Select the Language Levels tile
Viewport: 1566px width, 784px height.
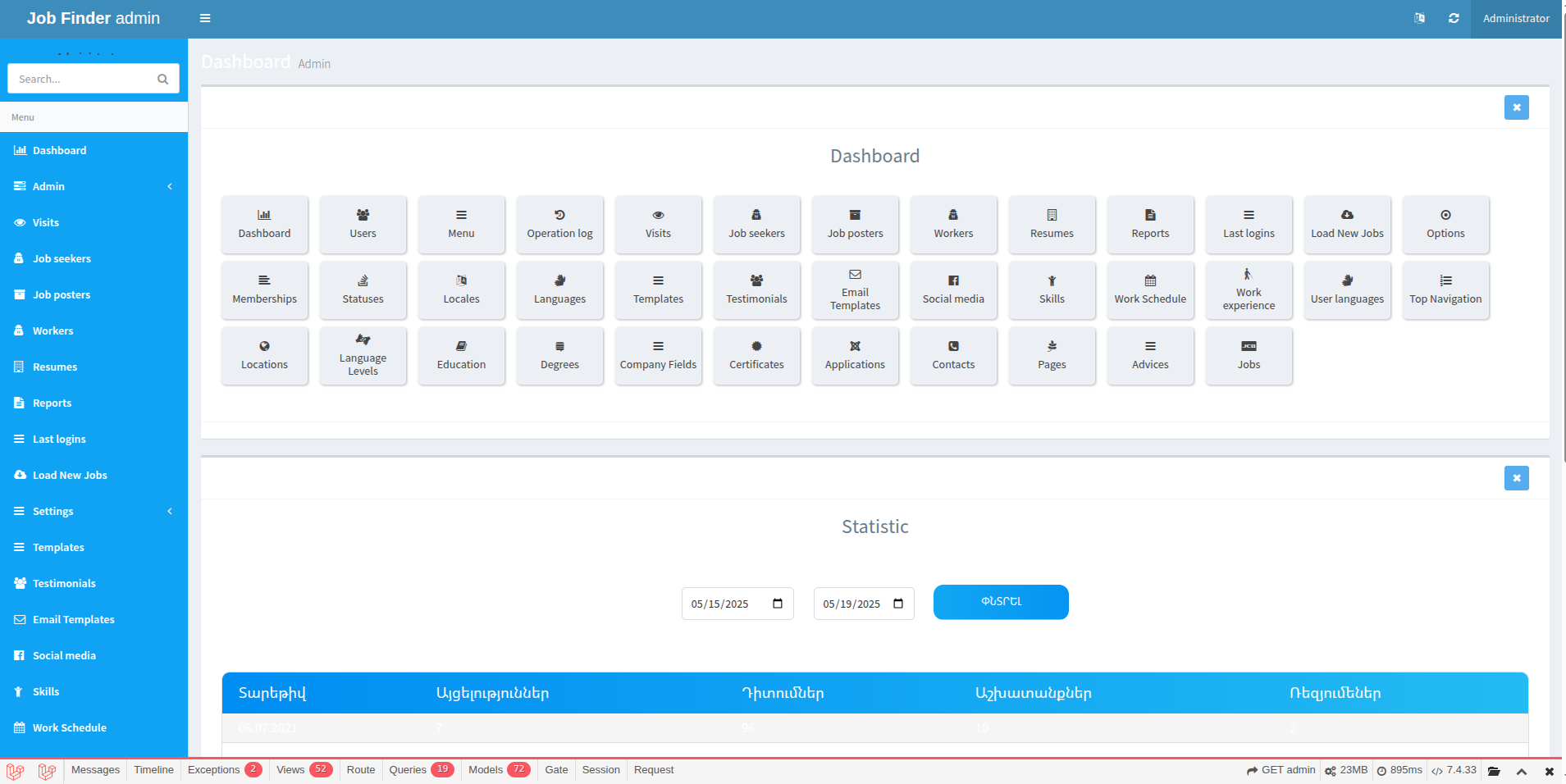tap(363, 355)
